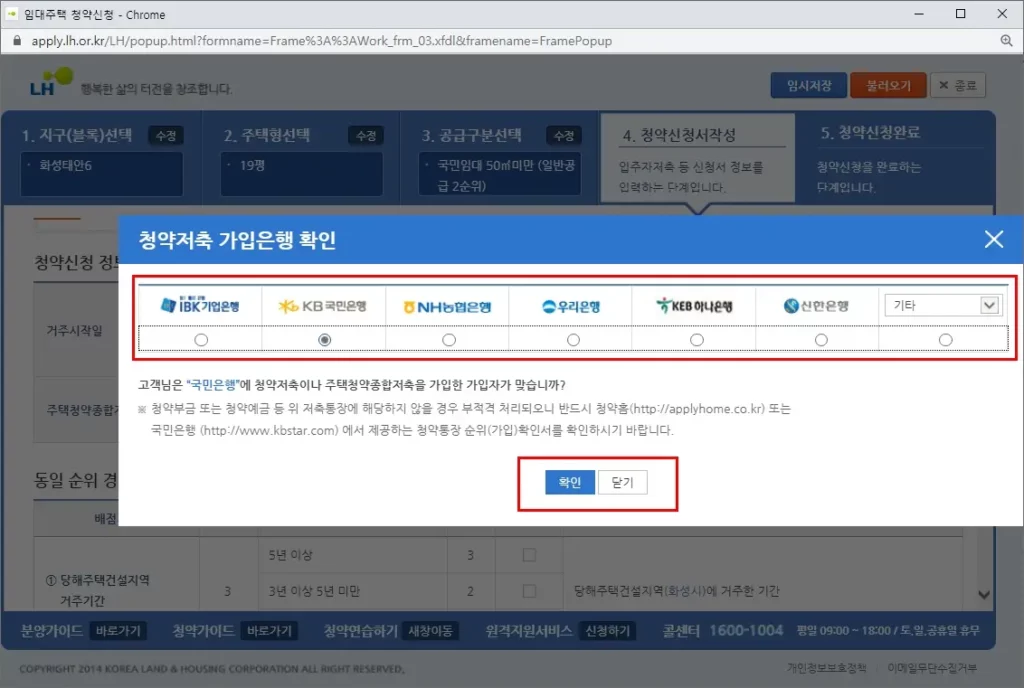The image size is (1024, 688).
Task: Click the lock icon in address bar
Action: coord(17,40)
